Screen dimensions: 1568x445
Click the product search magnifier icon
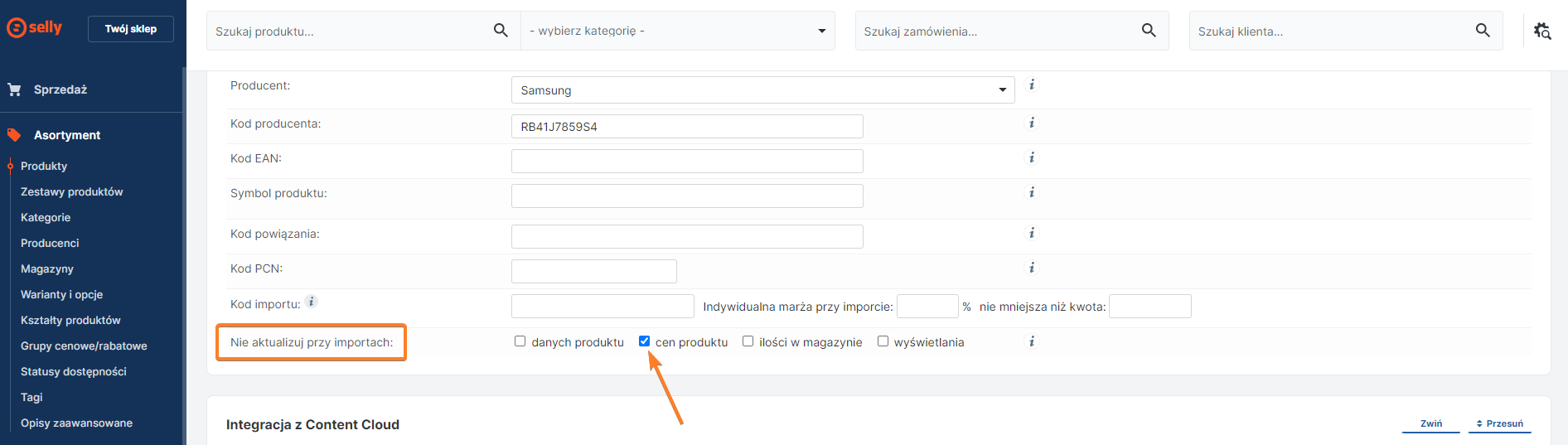tap(501, 31)
